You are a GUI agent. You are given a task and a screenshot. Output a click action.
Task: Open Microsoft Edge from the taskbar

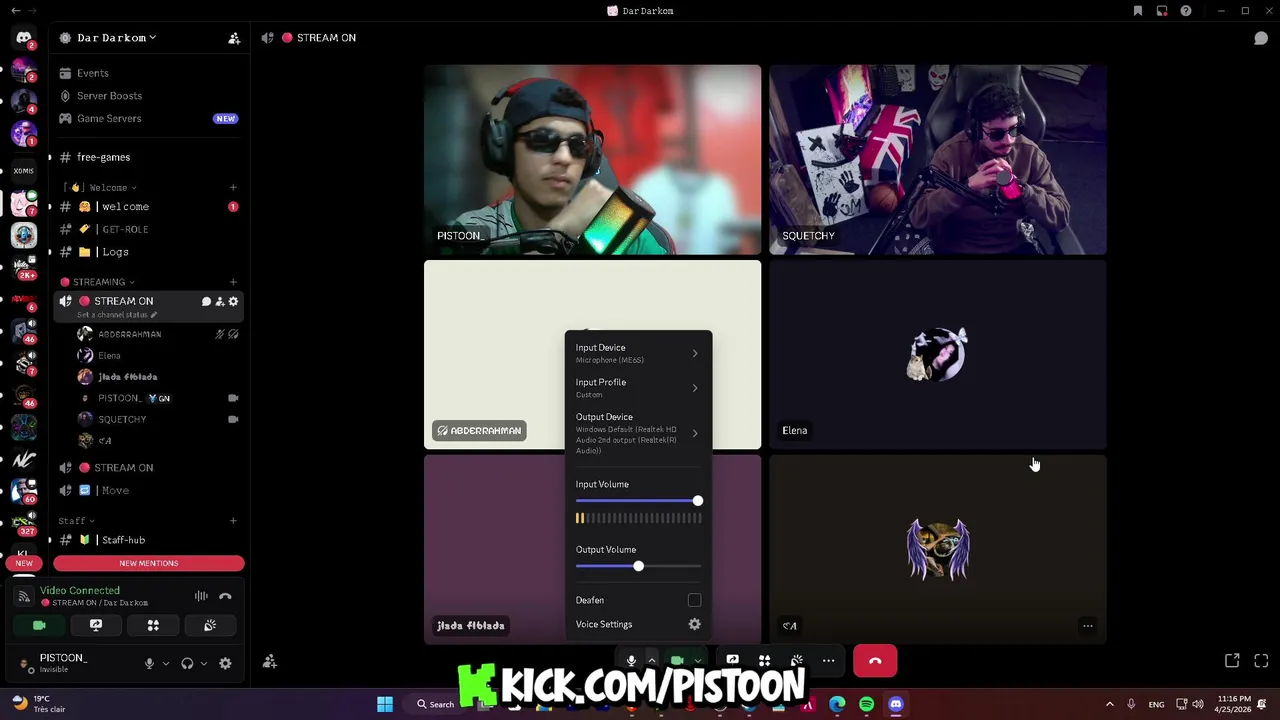[x=837, y=704]
